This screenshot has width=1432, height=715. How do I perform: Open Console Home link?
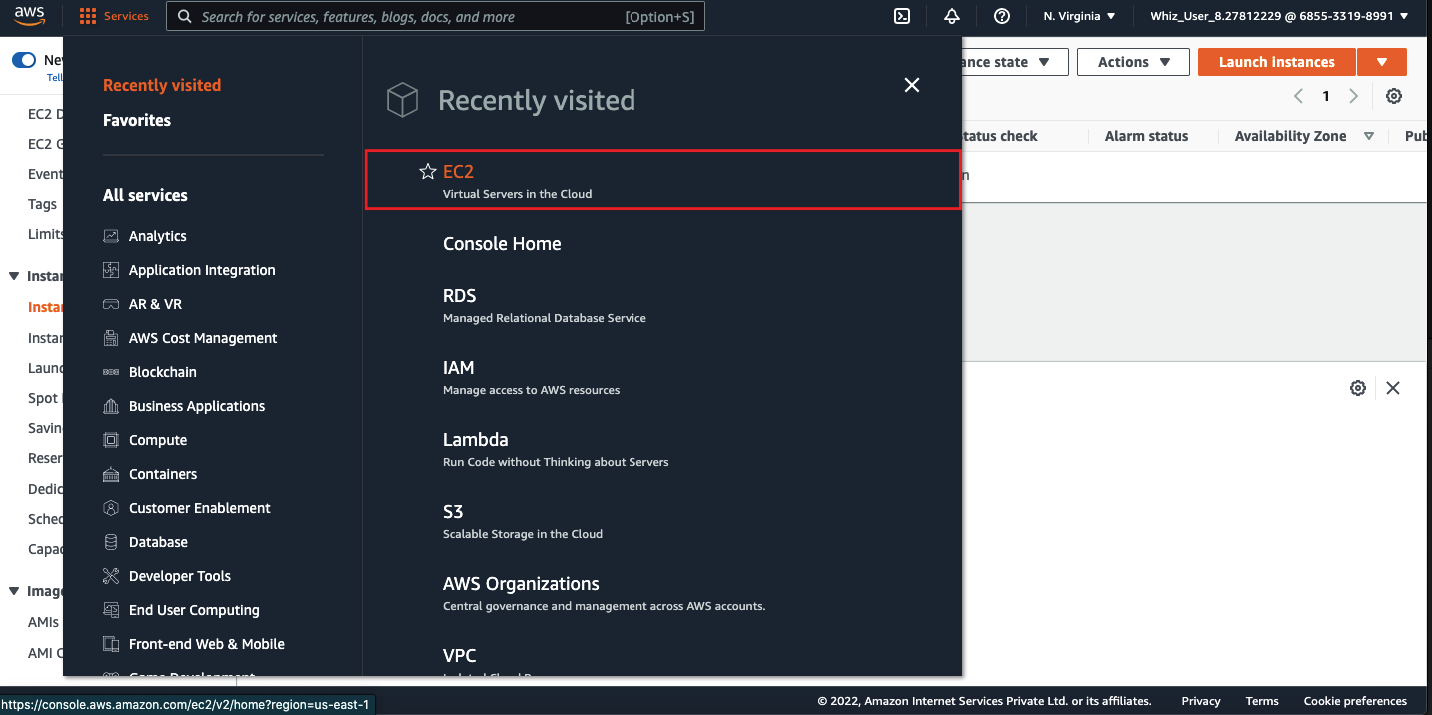502,244
